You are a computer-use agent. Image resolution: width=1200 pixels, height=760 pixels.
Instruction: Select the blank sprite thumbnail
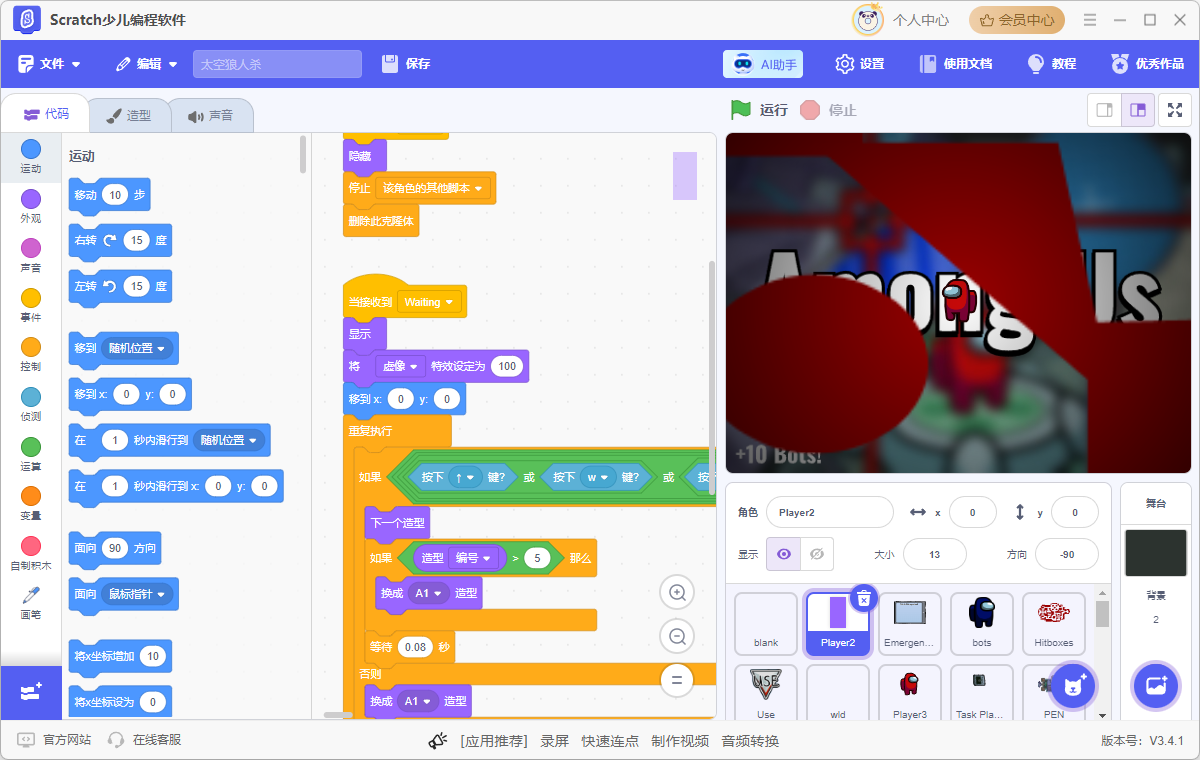(x=766, y=624)
